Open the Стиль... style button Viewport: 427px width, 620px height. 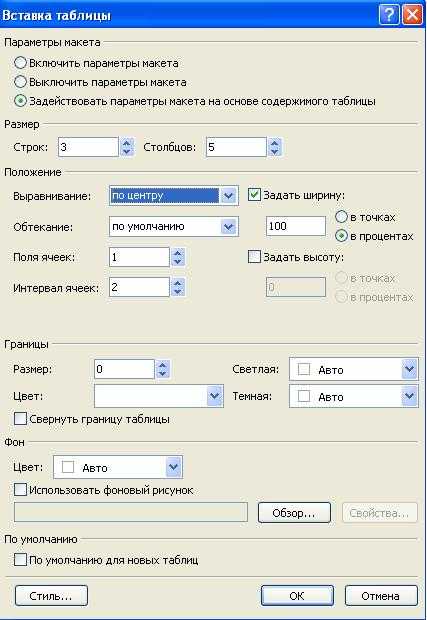51,596
